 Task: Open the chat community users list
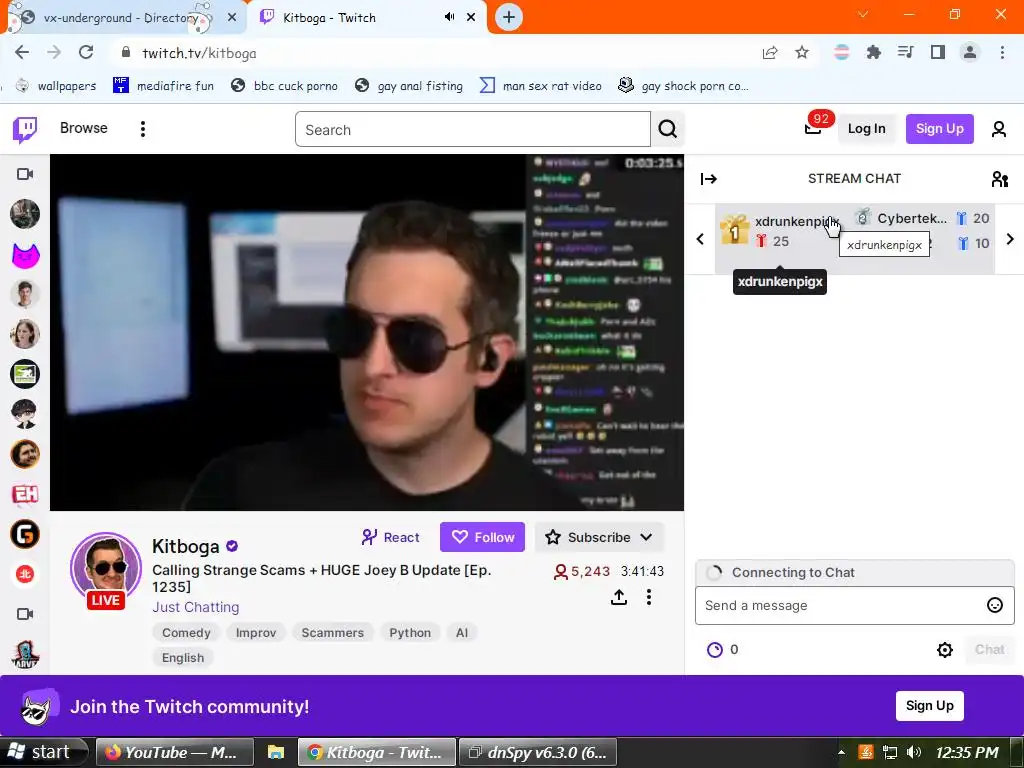click(x=999, y=179)
